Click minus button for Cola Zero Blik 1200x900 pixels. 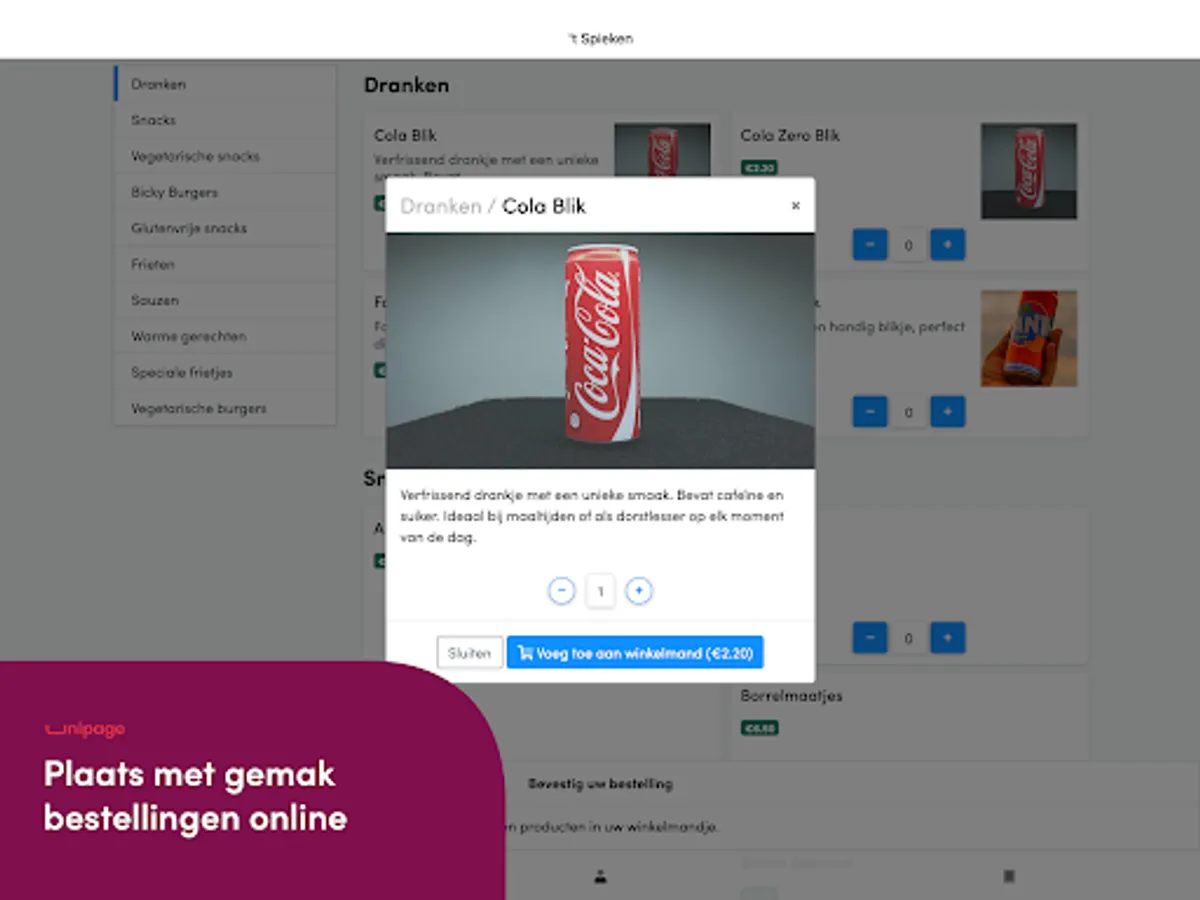coord(870,245)
